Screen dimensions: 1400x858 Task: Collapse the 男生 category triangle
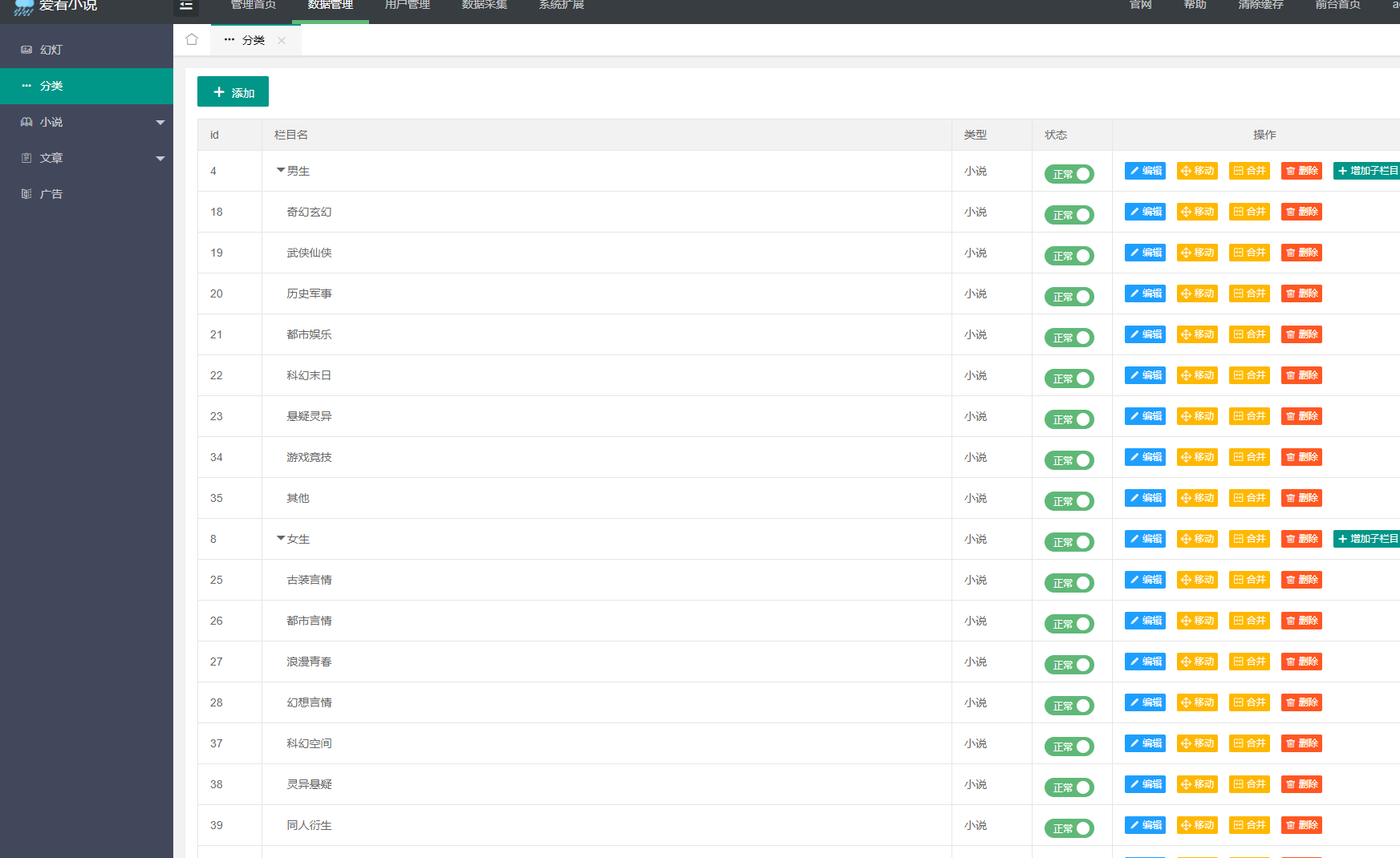[x=280, y=170]
